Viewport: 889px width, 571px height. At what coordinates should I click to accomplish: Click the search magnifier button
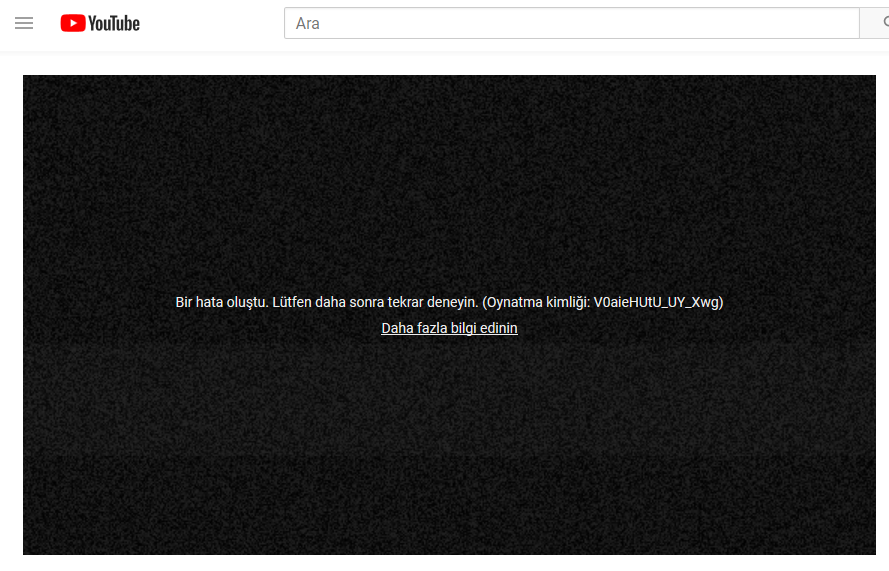pyautogui.click(x=877, y=23)
